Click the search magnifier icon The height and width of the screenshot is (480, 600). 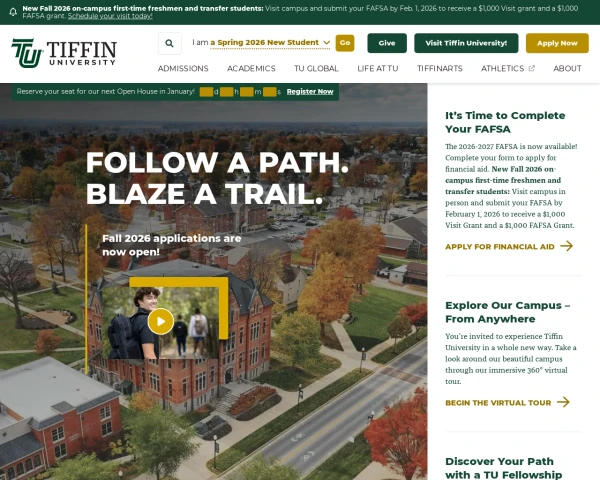pos(170,43)
